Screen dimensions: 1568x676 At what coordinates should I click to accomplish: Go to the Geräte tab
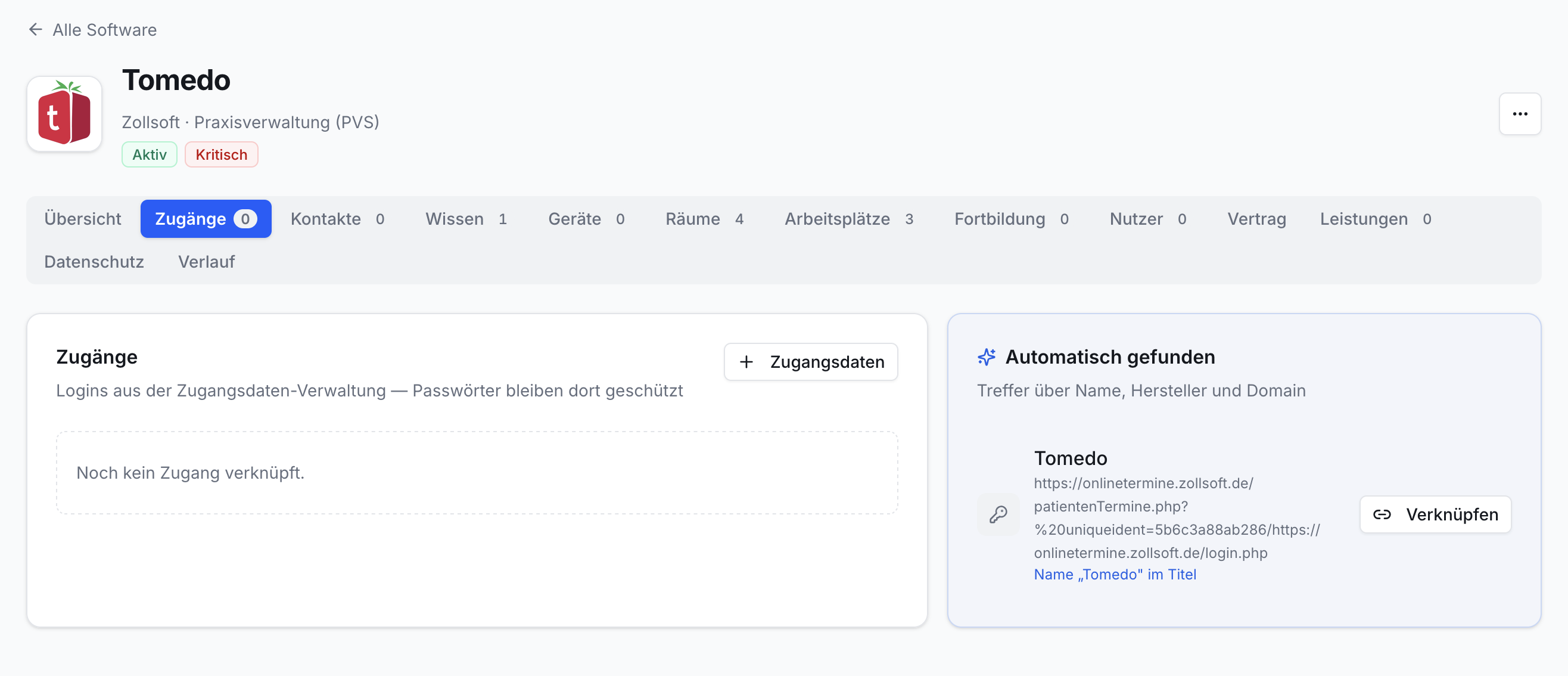point(586,219)
